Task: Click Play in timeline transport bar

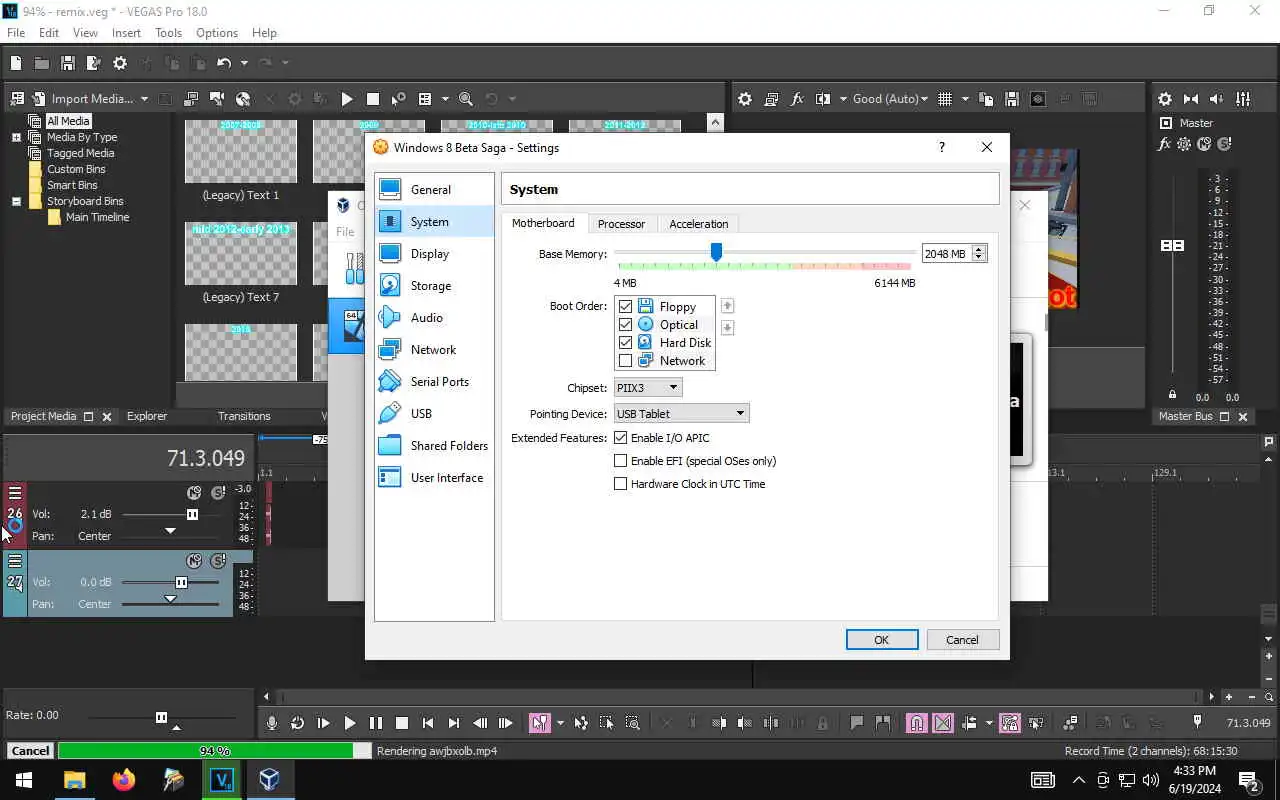Action: pyautogui.click(x=350, y=723)
